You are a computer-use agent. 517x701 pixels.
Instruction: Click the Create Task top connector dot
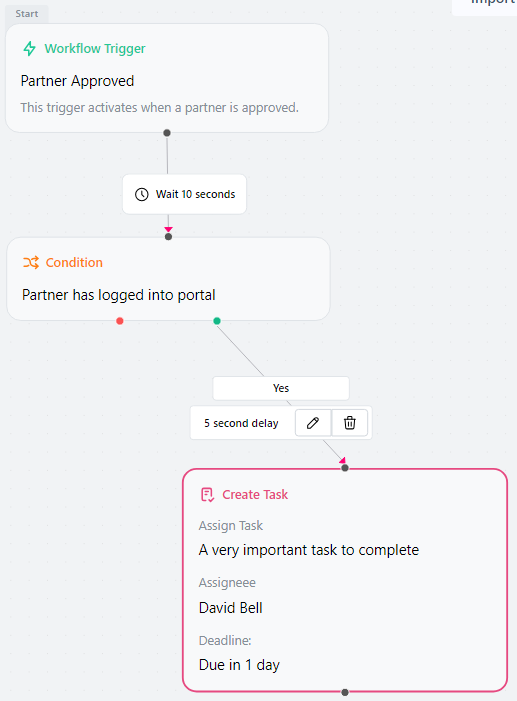click(x=345, y=468)
